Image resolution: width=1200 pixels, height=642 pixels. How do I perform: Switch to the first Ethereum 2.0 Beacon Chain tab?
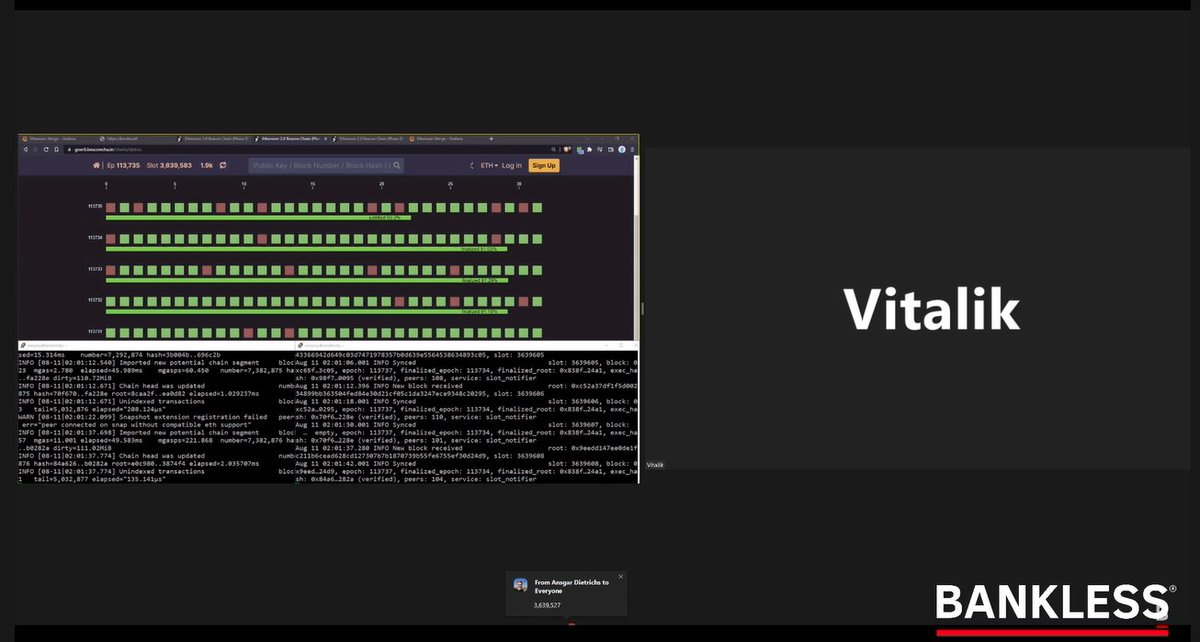pos(213,138)
